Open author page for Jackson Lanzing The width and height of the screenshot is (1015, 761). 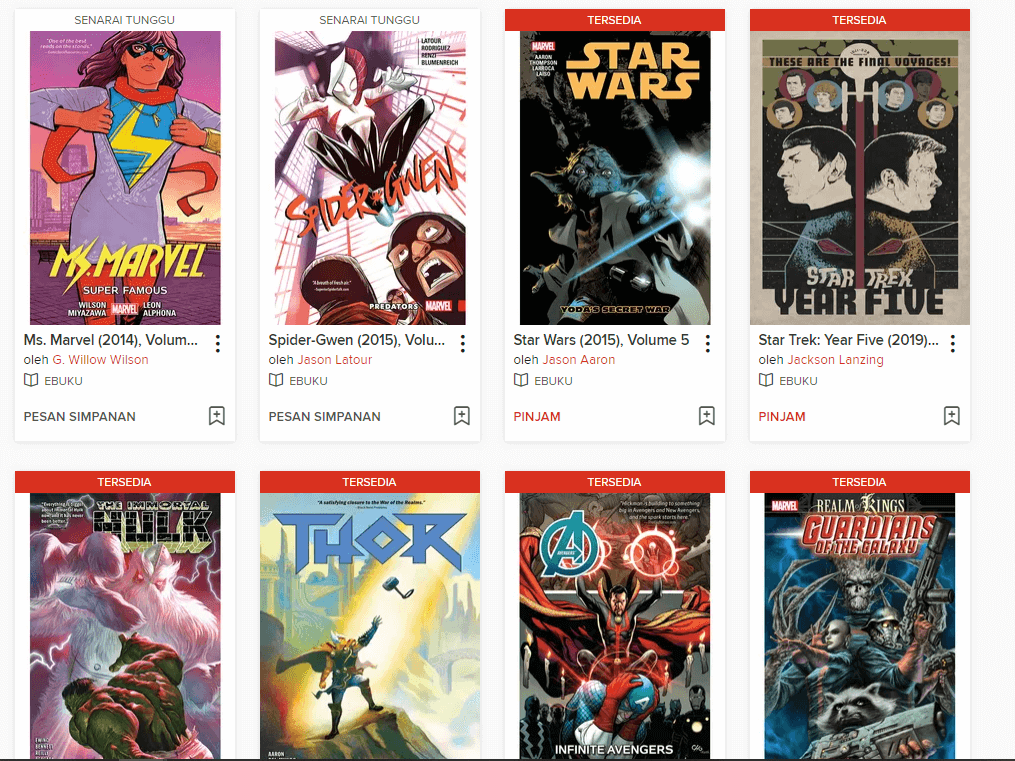(835, 360)
